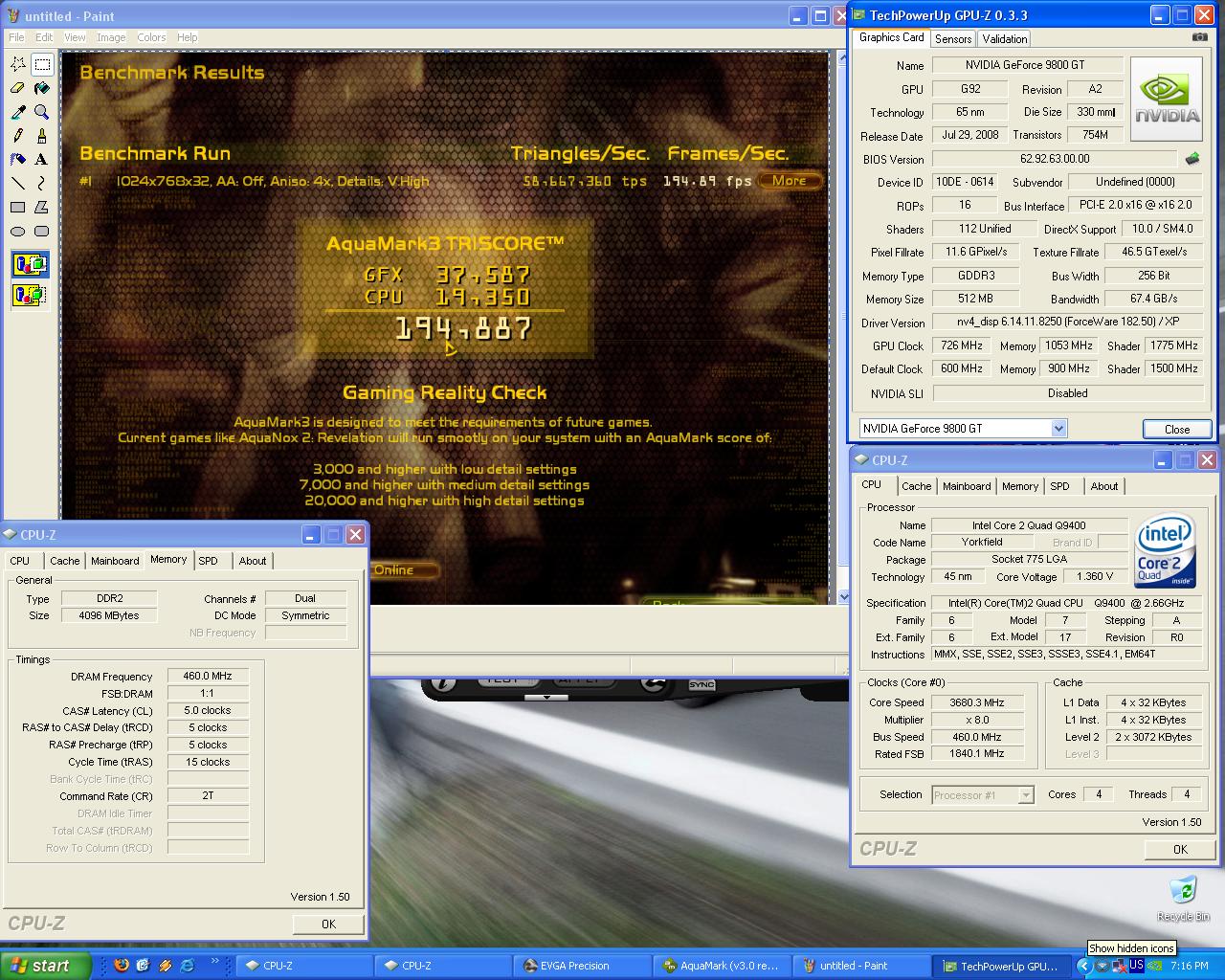Open the Paint File menu
The image size is (1225, 980).
(16, 37)
